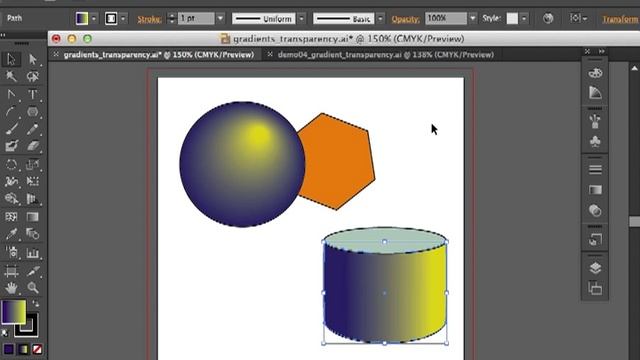
Task: Select the Symbol Sprayer tool
Action: click(11, 253)
